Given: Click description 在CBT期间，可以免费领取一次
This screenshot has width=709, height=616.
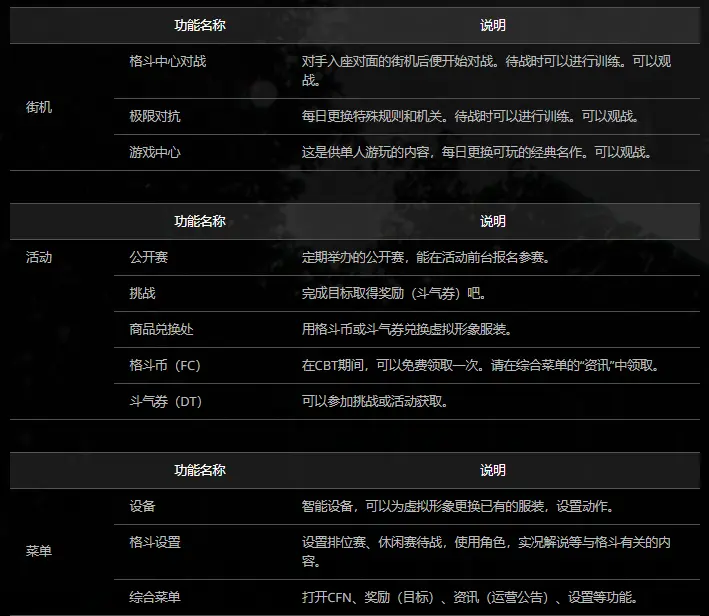Looking at the screenshot, I should click(481, 365).
